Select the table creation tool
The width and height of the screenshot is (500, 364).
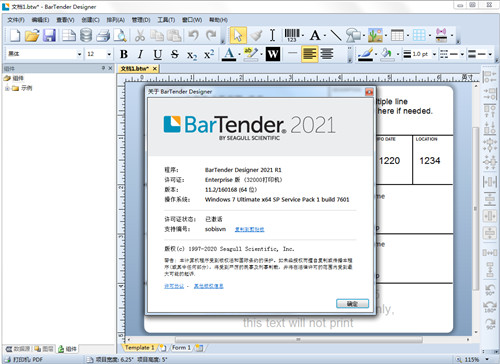[397, 35]
